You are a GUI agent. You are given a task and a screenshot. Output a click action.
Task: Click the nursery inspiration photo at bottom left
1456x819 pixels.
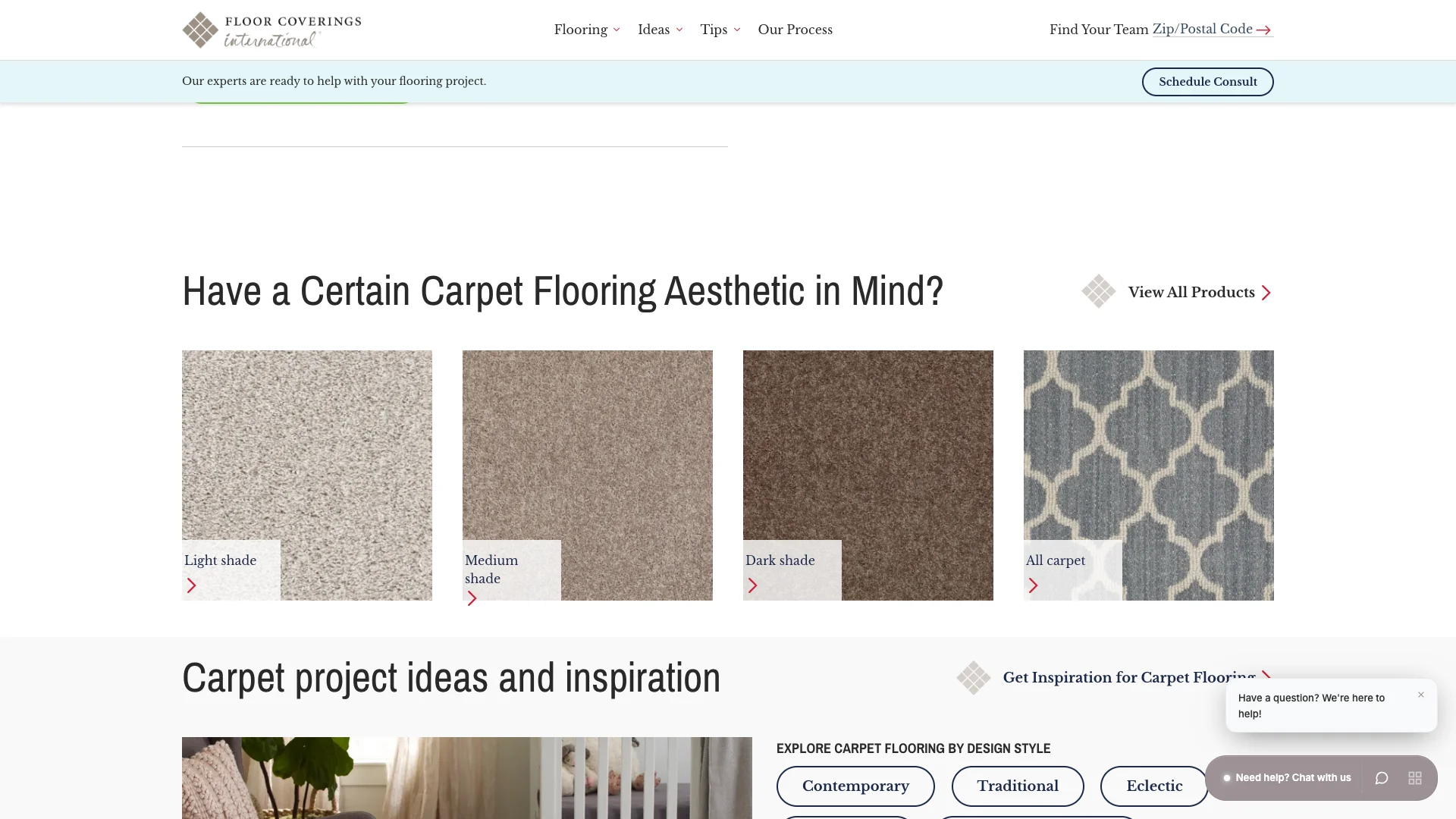click(x=466, y=777)
